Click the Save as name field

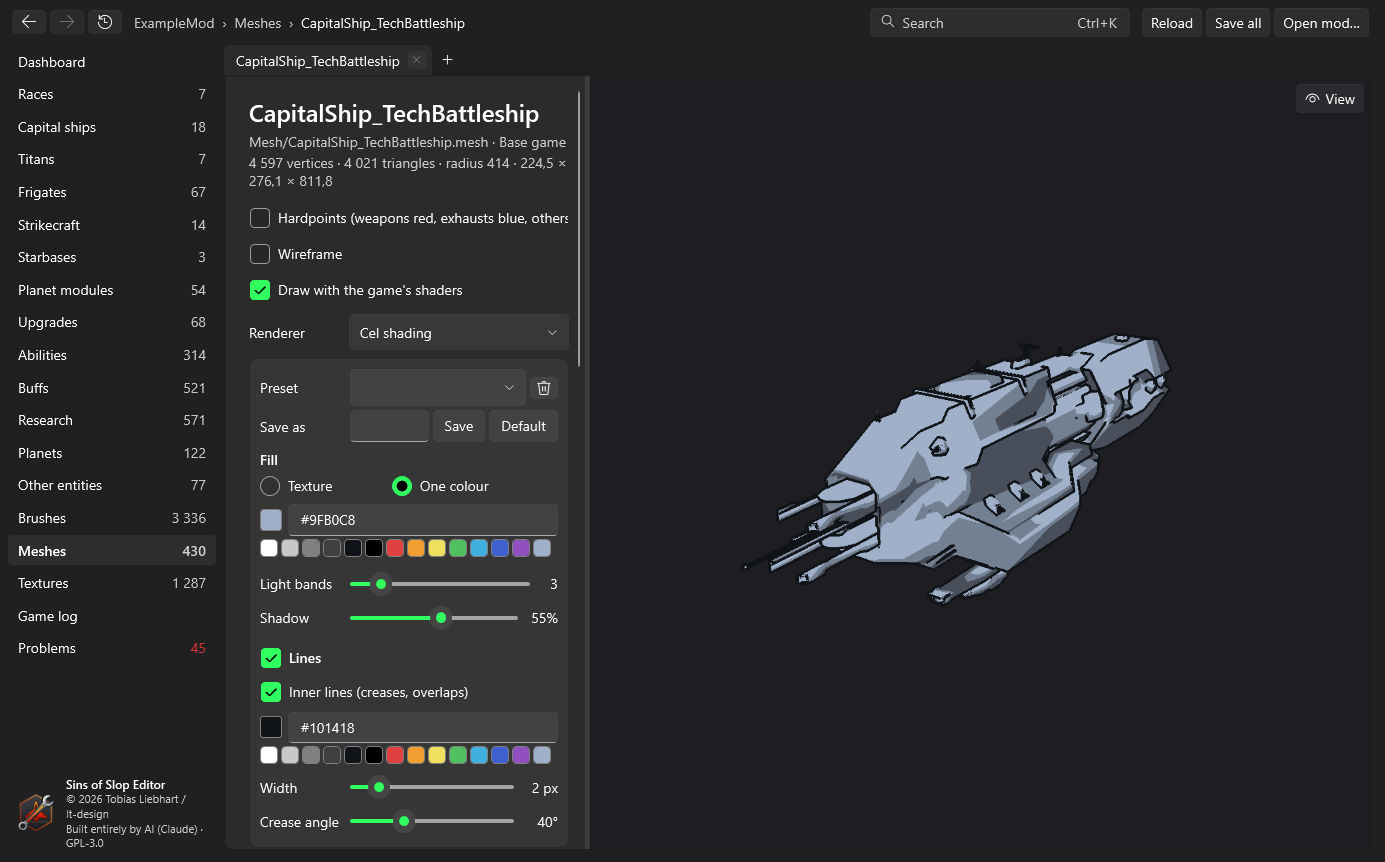pos(389,426)
